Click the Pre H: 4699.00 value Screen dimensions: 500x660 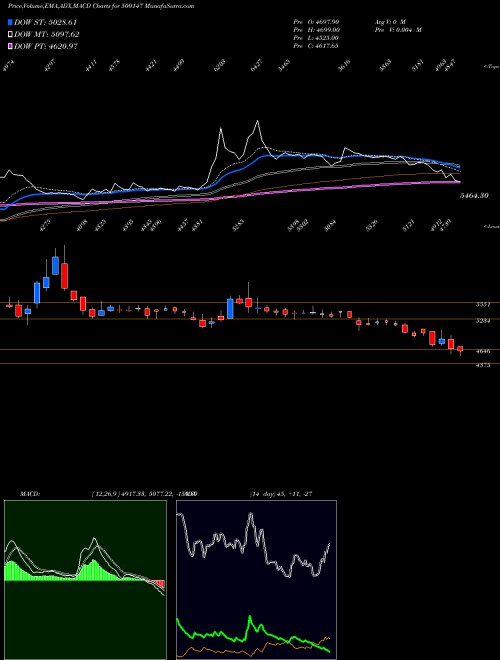pos(317,30)
